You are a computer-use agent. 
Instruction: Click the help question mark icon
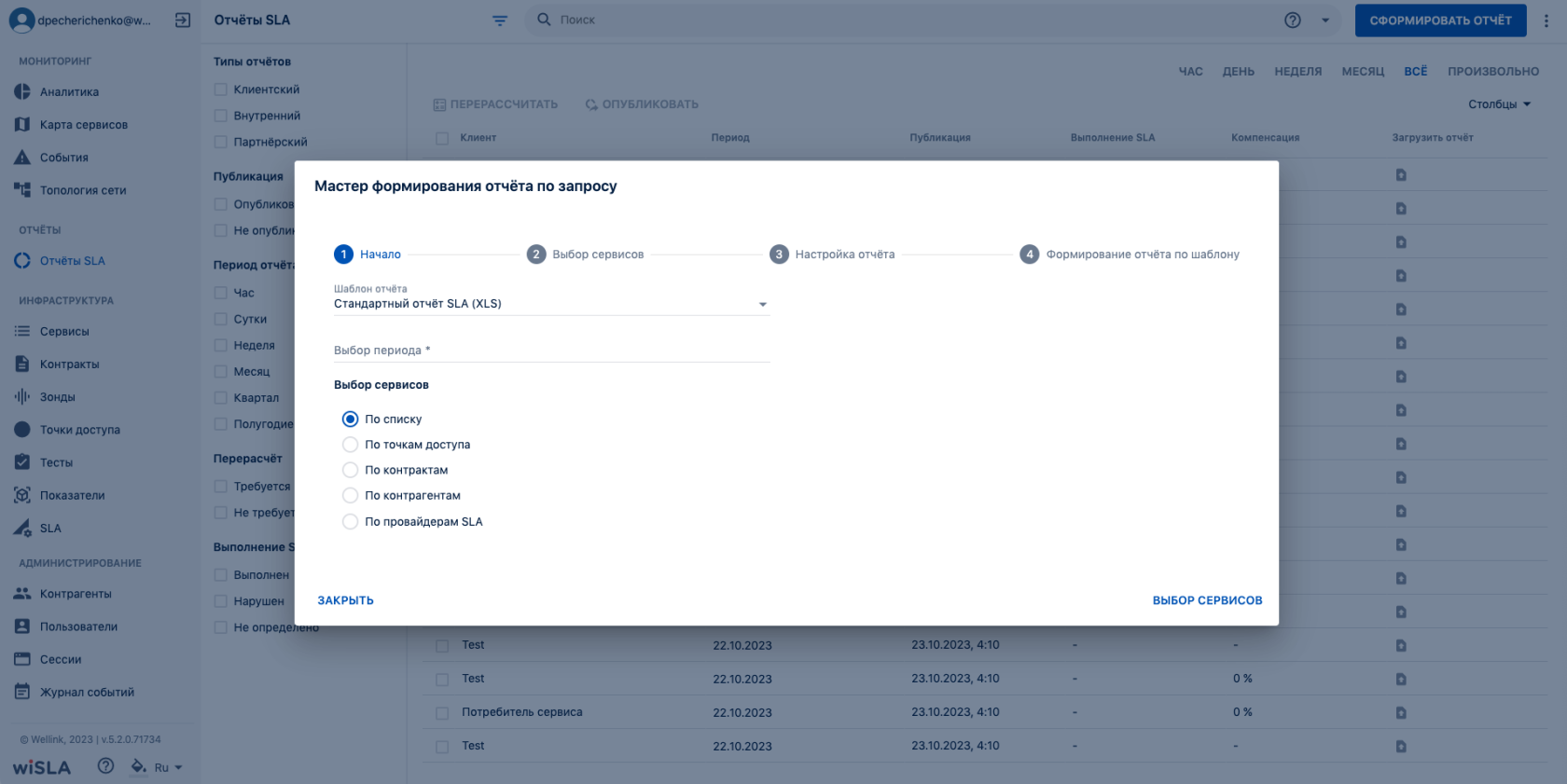pos(1292,21)
